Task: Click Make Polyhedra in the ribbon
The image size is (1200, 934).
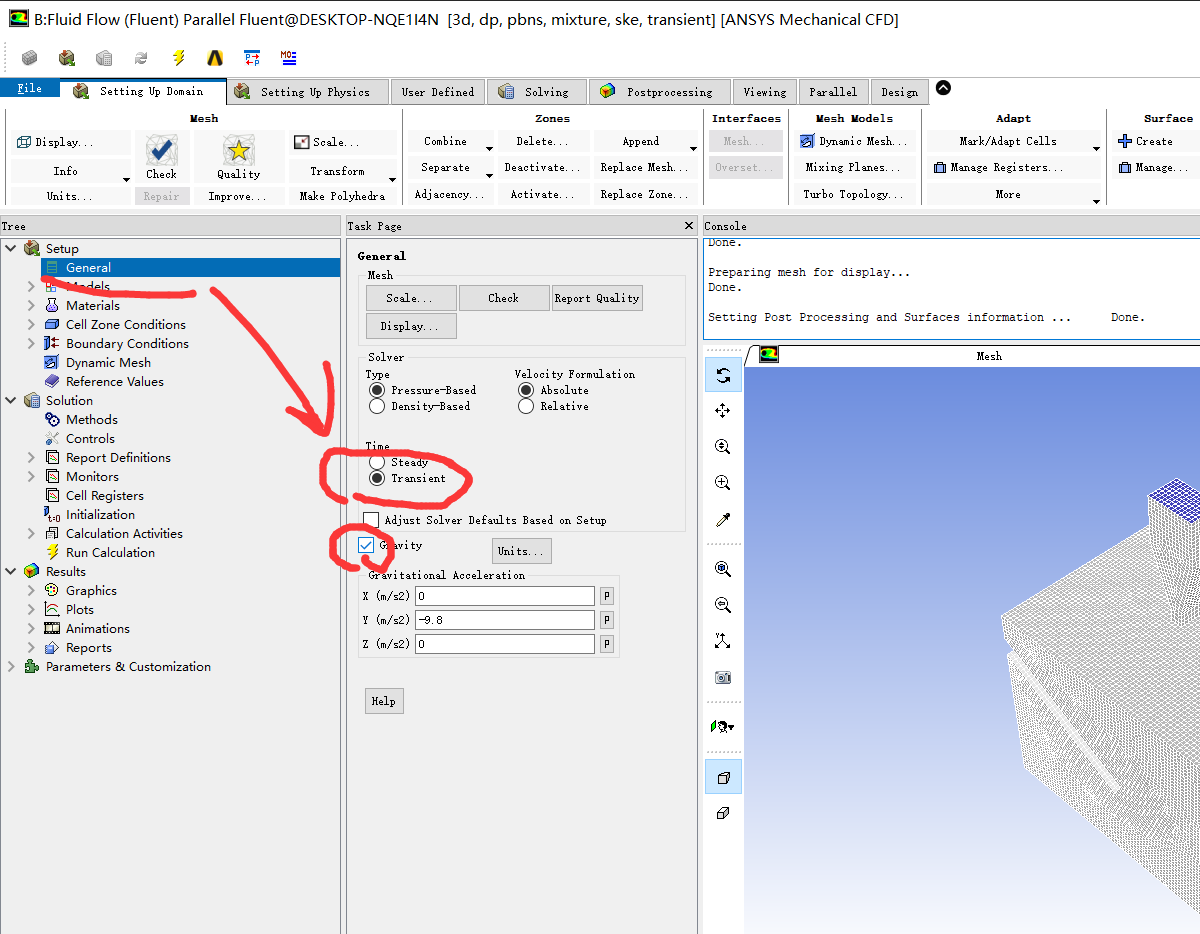Action: point(342,196)
